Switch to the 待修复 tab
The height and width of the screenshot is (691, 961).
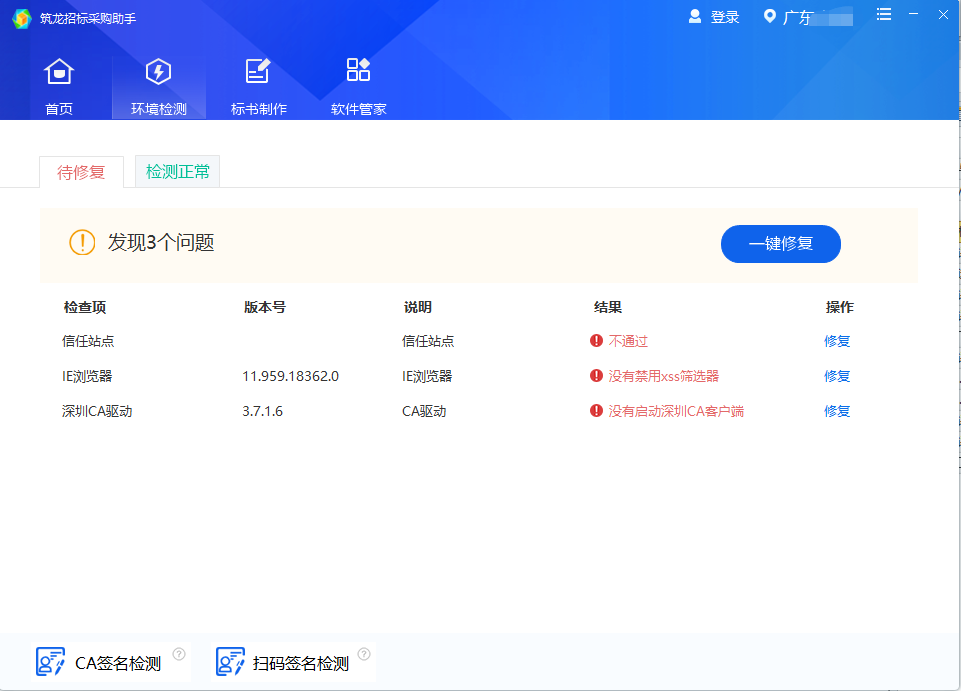pyautogui.click(x=81, y=172)
